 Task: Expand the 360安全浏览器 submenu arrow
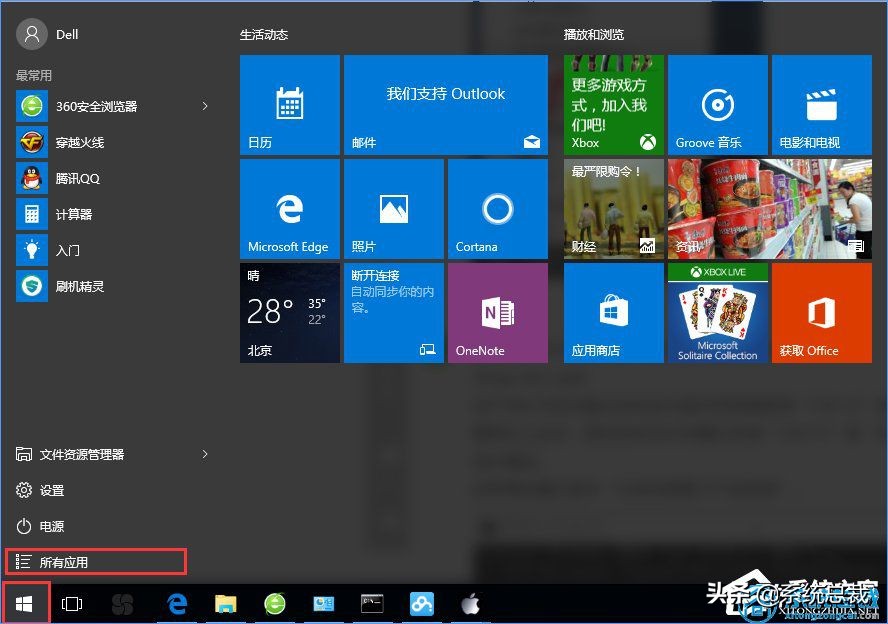point(205,106)
